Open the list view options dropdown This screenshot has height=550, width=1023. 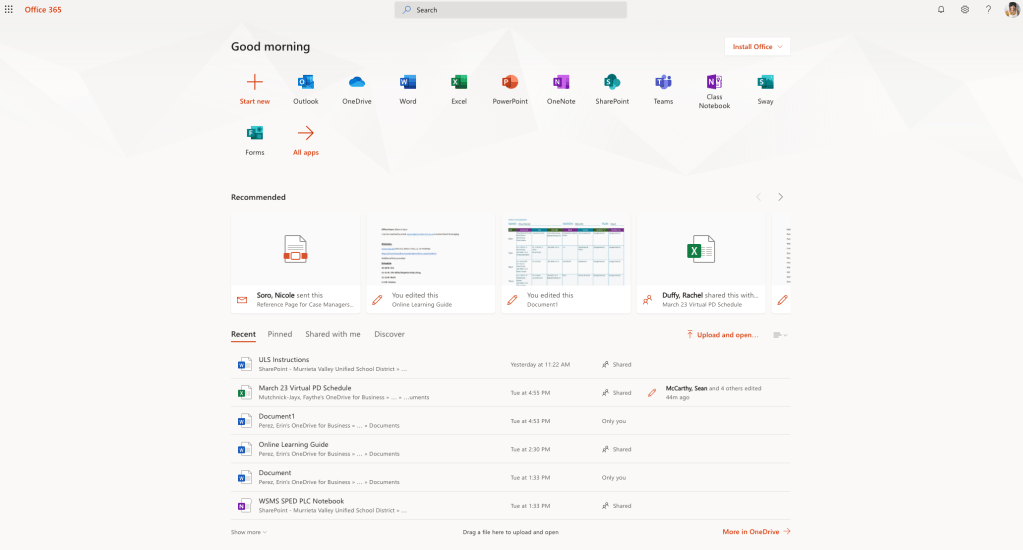(x=780, y=335)
